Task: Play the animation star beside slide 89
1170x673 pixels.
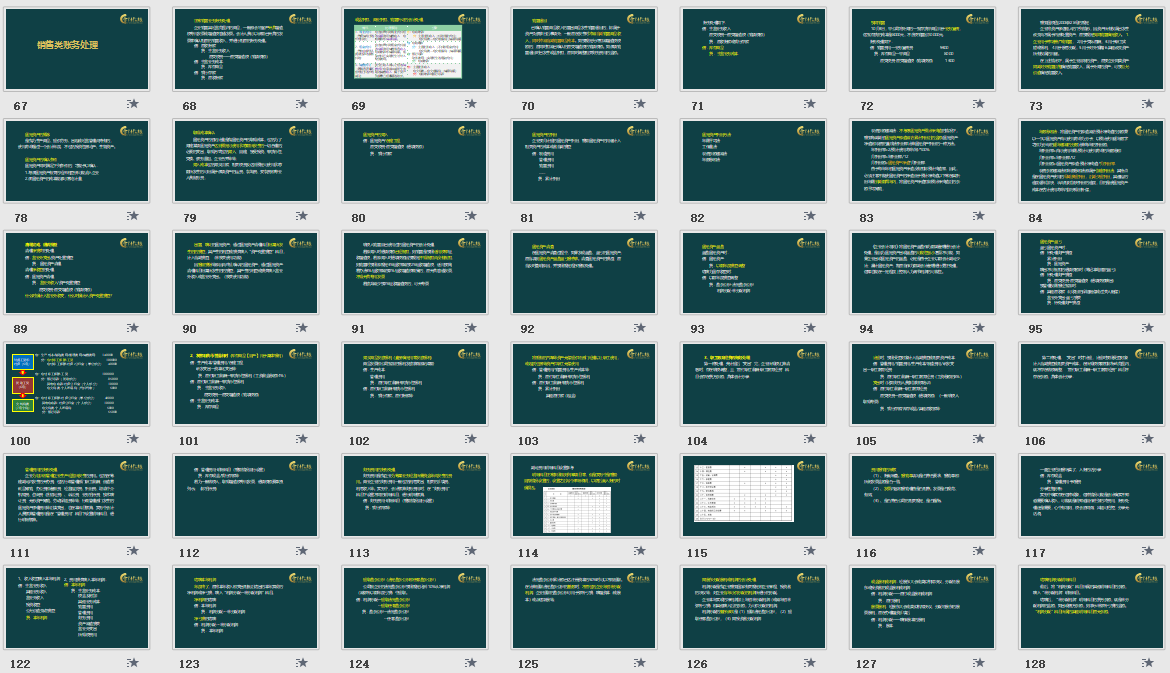Action: 132,328
